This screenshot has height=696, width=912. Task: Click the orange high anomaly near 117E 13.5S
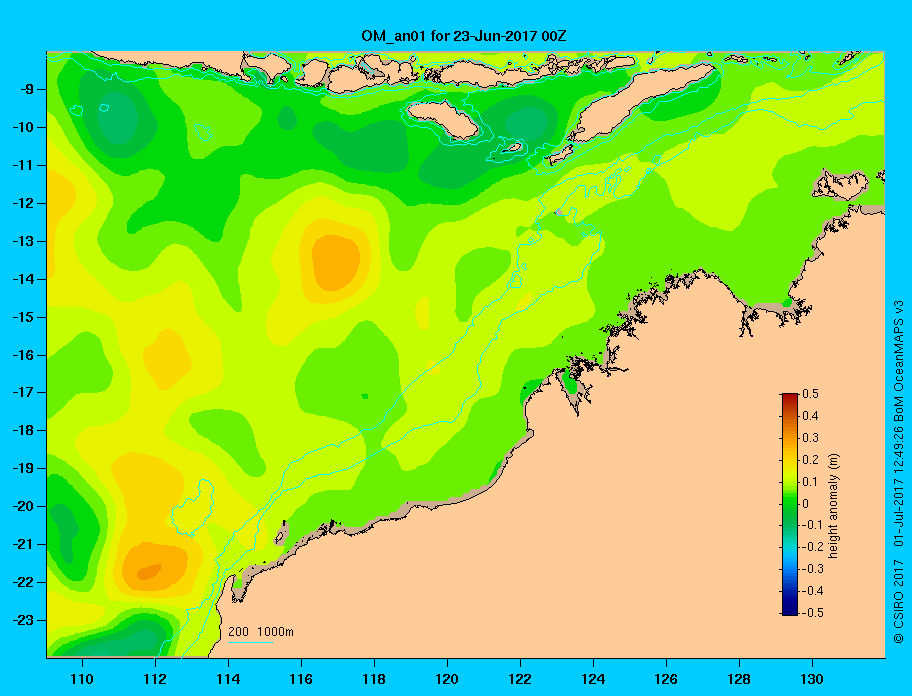point(336,262)
